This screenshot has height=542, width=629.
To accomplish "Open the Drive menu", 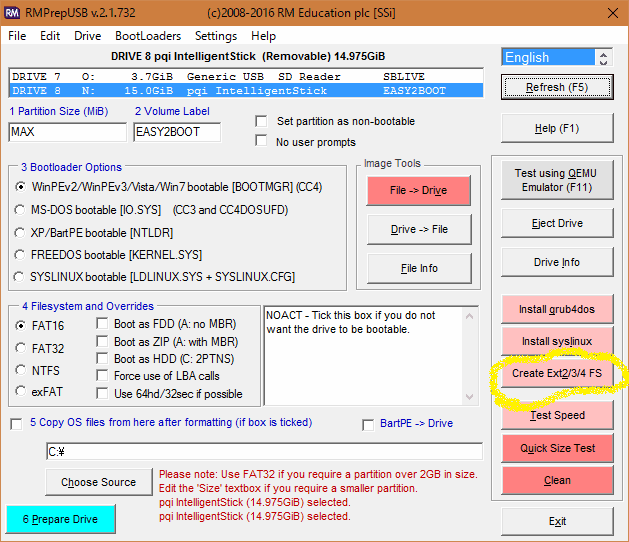I will click(x=87, y=36).
